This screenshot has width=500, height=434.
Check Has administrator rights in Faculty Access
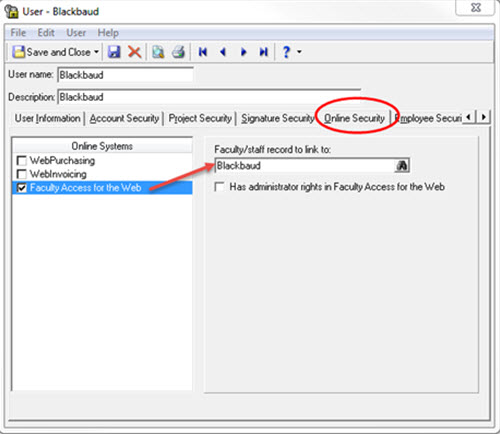[x=219, y=187]
